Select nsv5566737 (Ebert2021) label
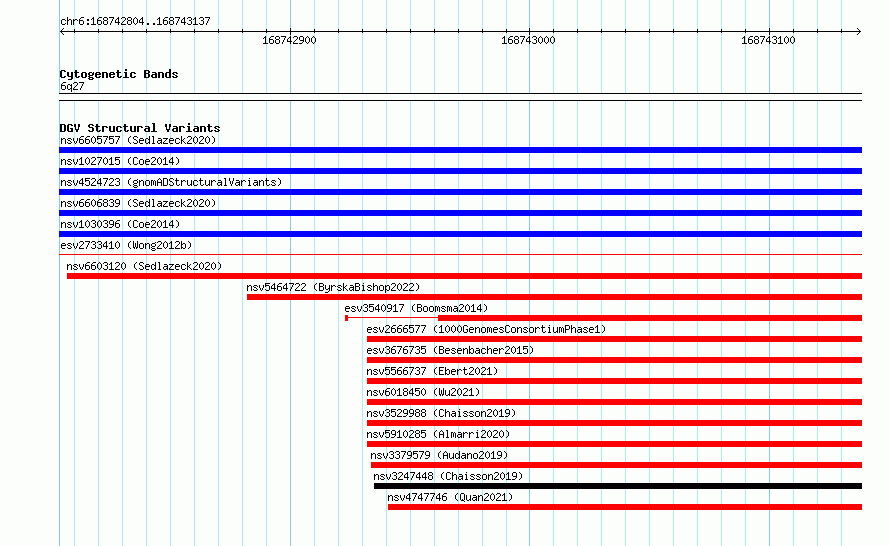Screen dimensions: 890x546 [x=432, y=371]
